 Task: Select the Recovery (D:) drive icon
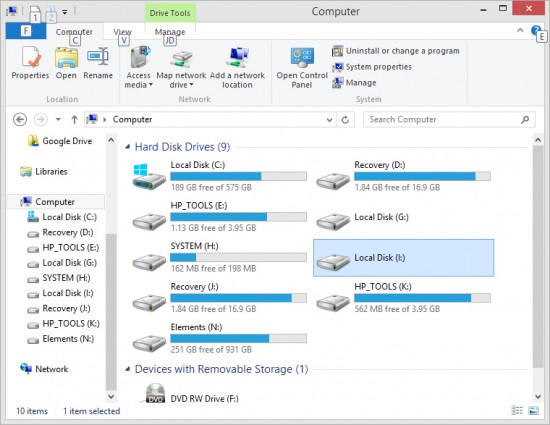pyautogui.click(x=333, y=180)
